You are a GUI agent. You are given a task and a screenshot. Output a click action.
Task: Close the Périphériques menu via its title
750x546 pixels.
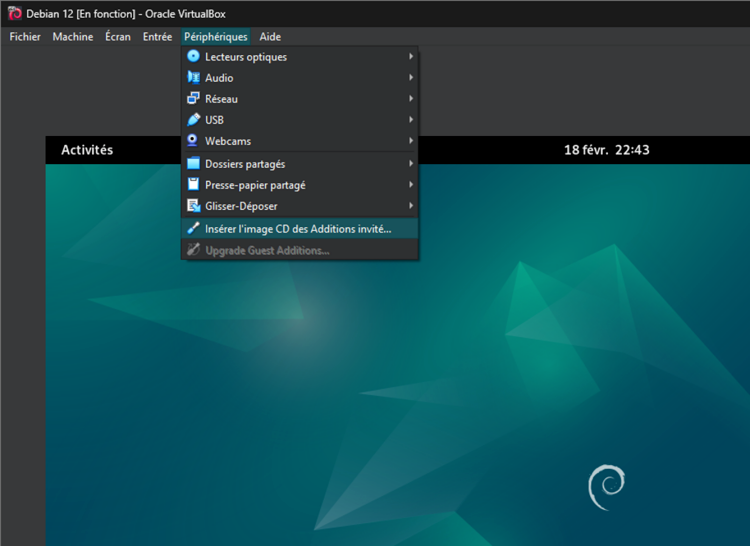pos(216,37)
